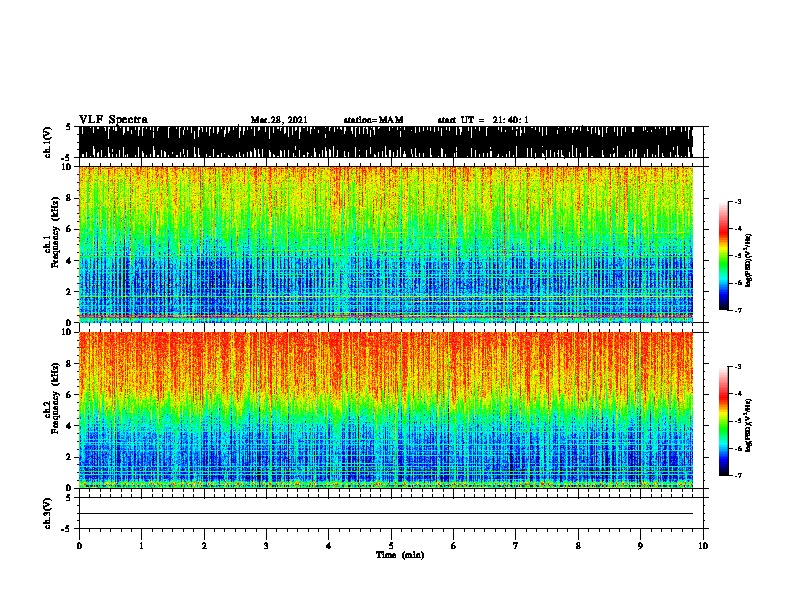Click the ch.1 spectrogram color scale bar
The width and height of the screenshot is (792, 612).
(723, 256)
